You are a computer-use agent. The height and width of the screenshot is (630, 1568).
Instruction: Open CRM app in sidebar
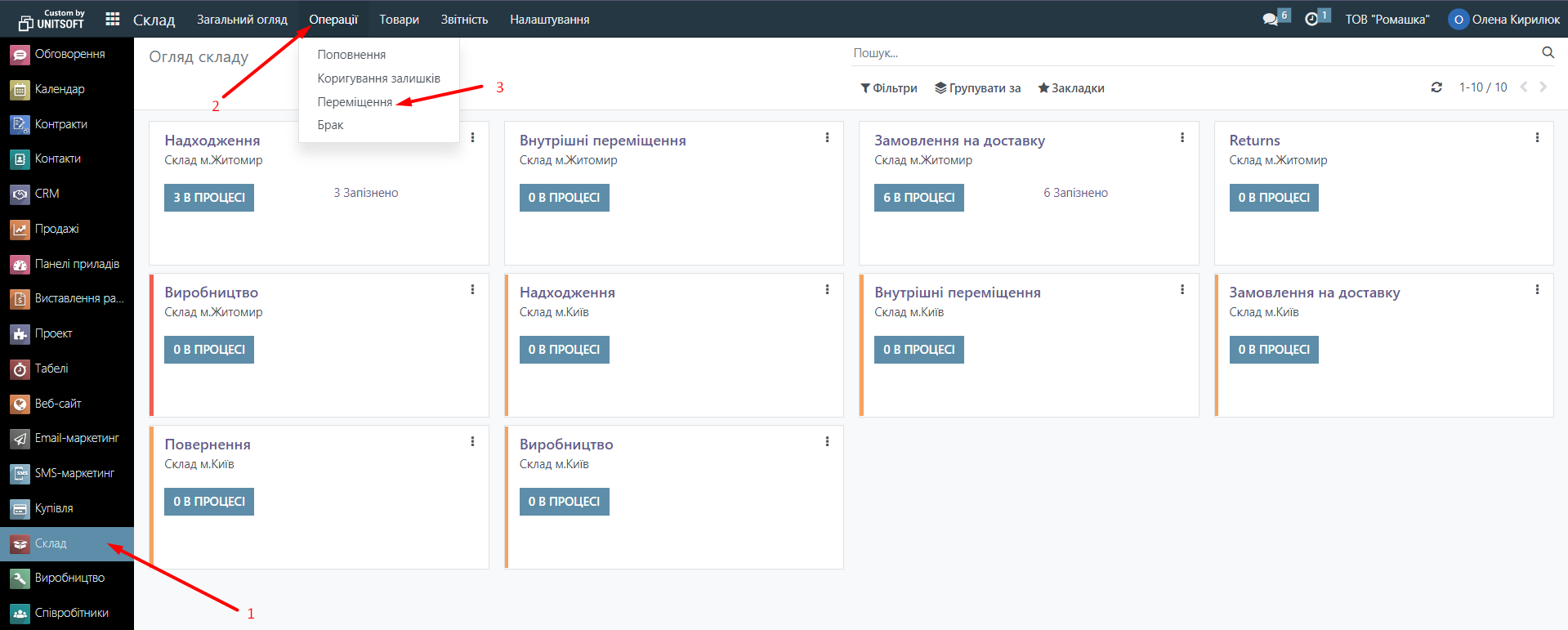47,194
